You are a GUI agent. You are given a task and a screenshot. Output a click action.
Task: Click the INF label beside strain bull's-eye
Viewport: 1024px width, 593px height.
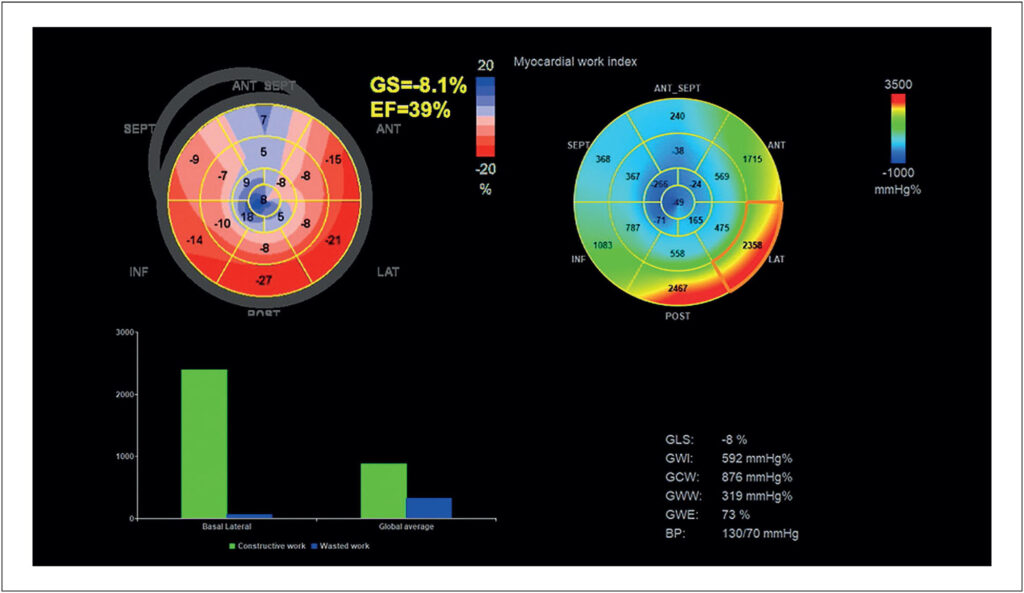(138, 272)
